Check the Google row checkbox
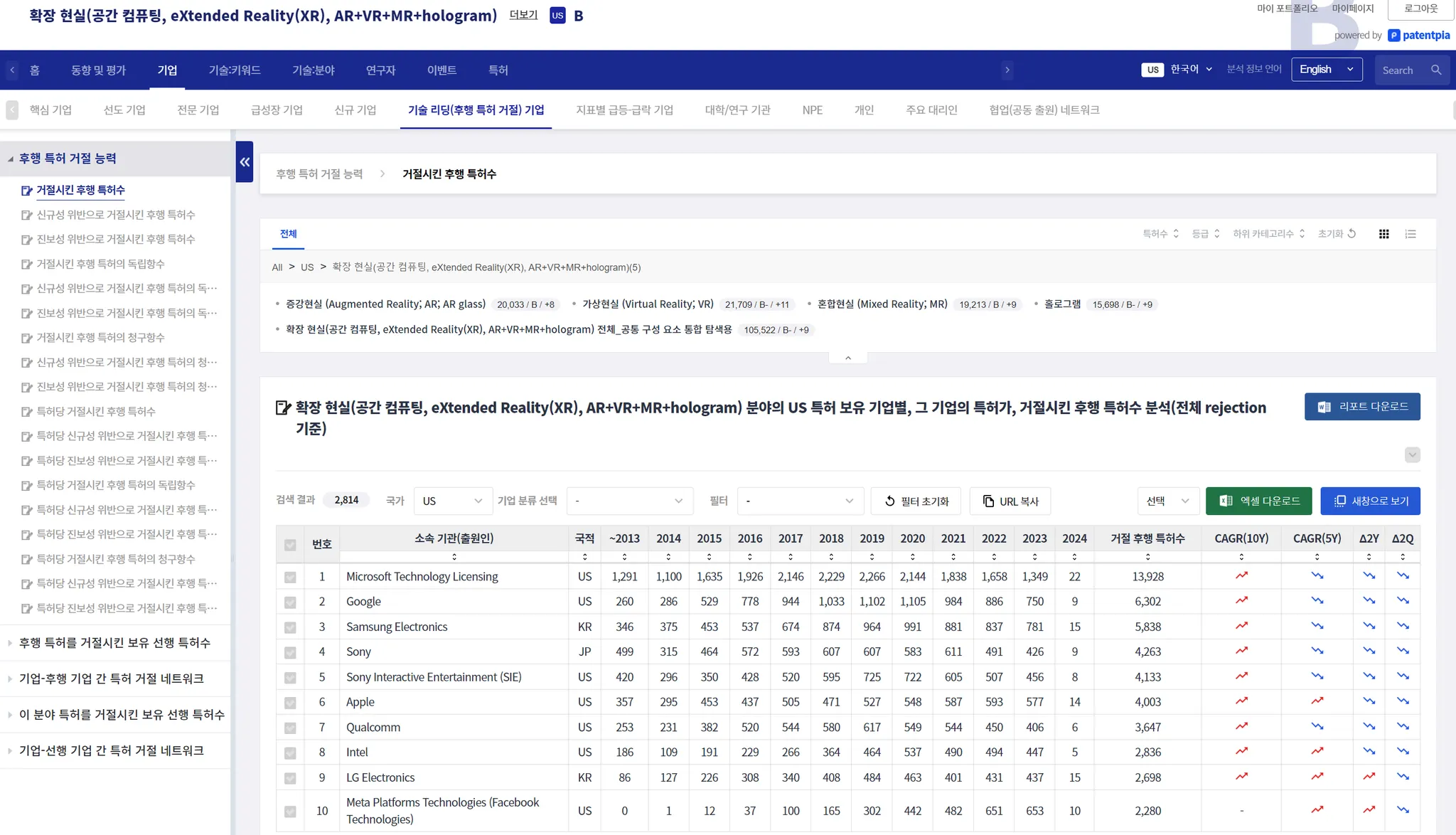The image size is (1456, 835). [x=290, y=602]
